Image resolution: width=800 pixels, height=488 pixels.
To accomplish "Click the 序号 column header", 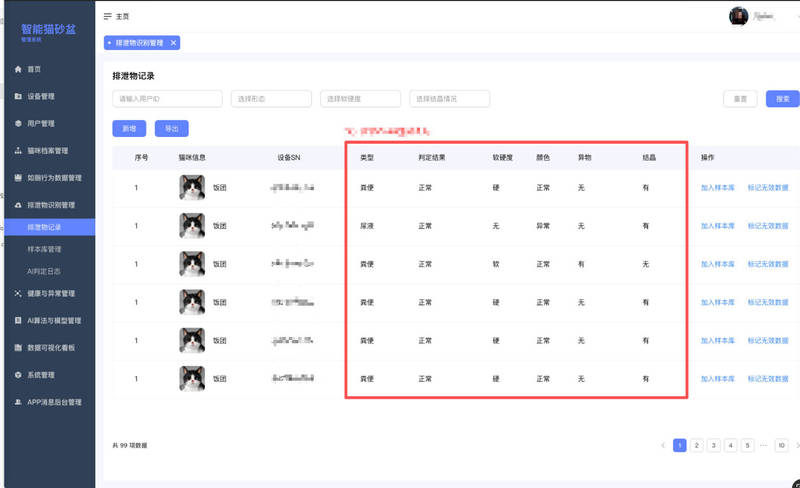I will coord(141,157).
